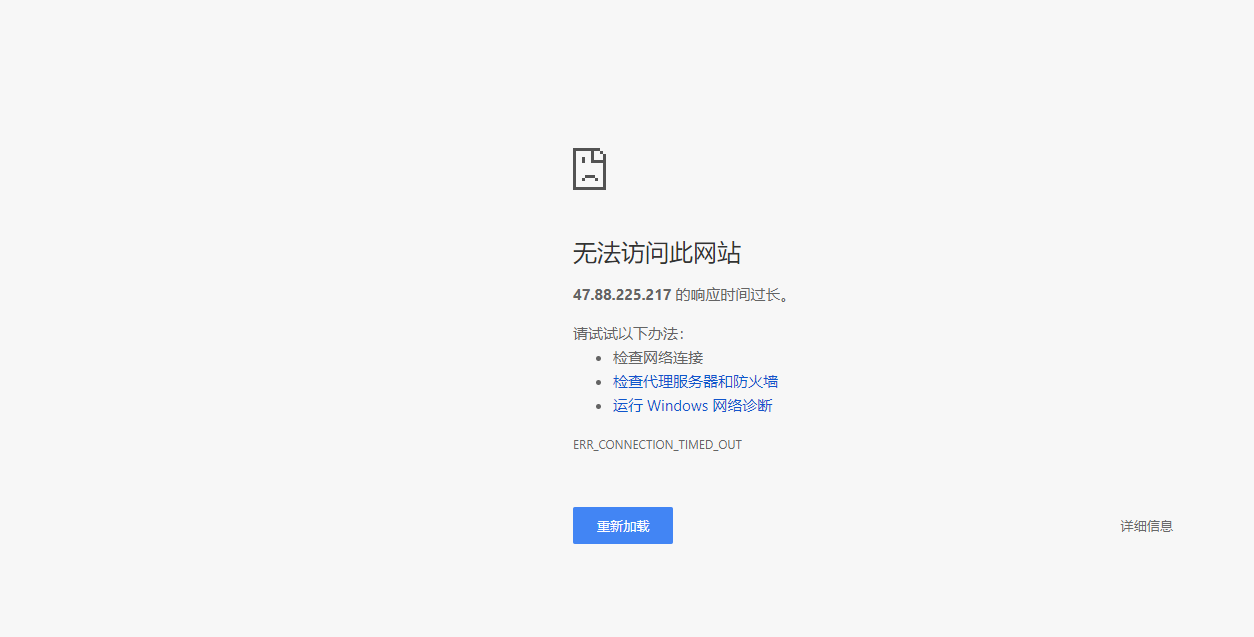Launch 运行 Windows 网络诊断 link

tap(692, 405)
